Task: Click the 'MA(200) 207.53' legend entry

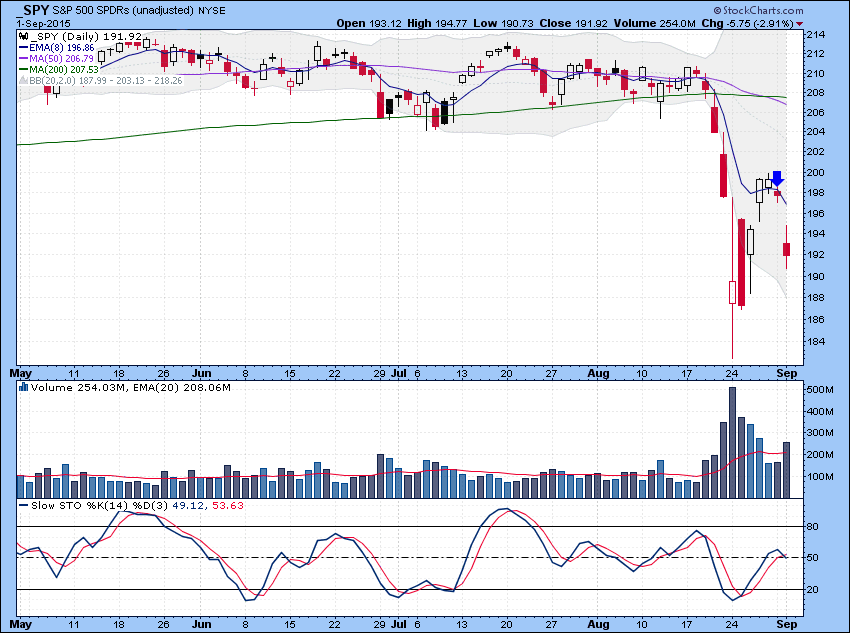Action: pyautogui.click(x=64, y=69)
